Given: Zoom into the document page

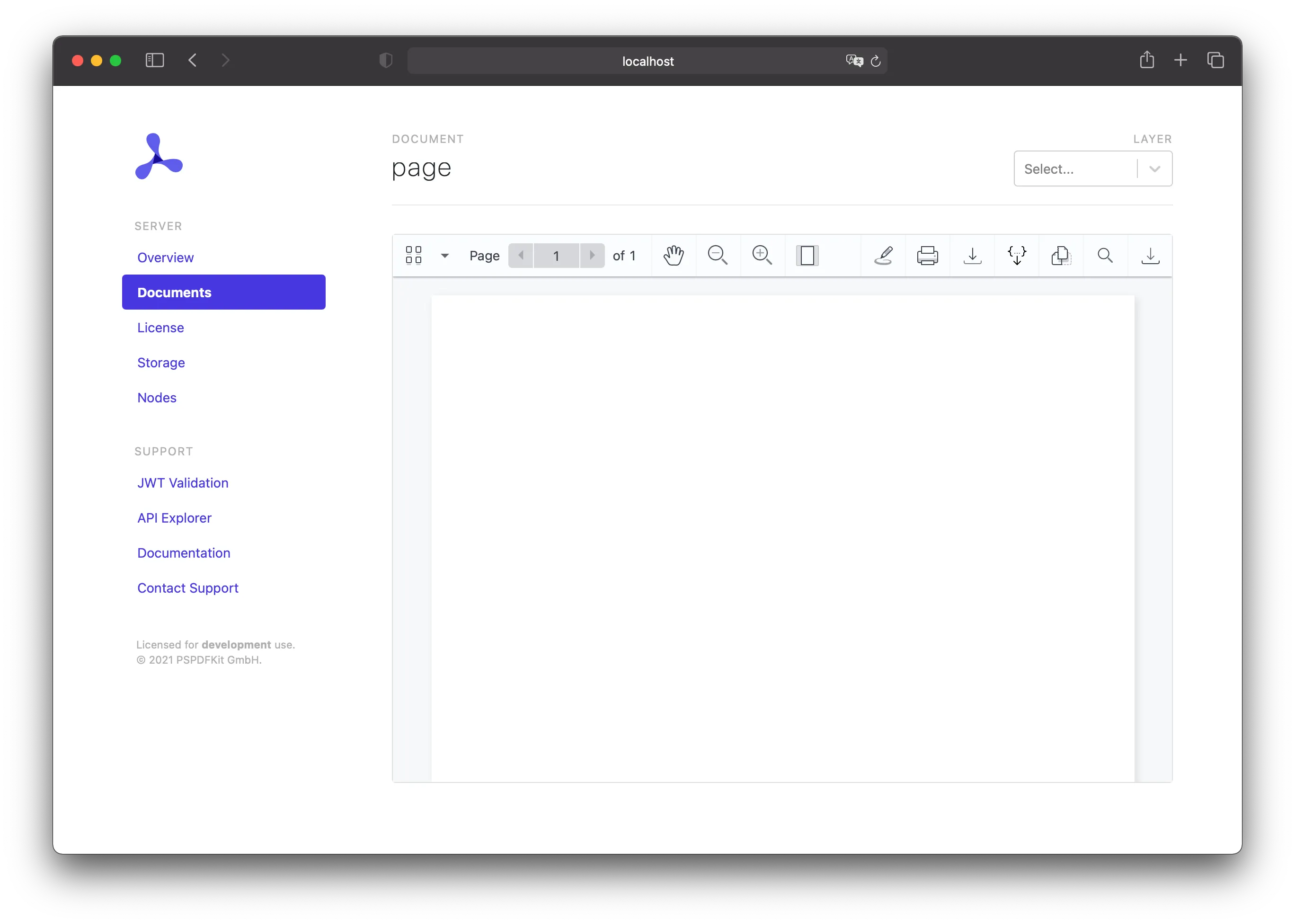Looking at the screenshot, I should coord(763,256).
